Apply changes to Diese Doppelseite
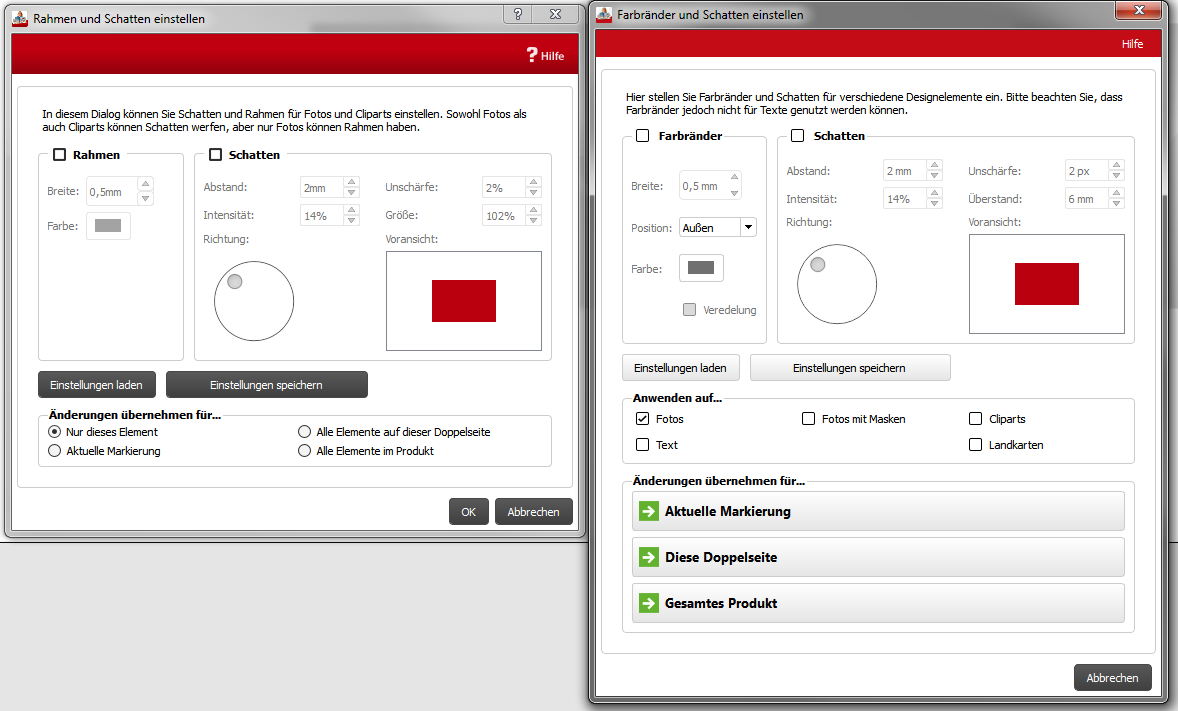1178x711 pixels. pos(878,558)
